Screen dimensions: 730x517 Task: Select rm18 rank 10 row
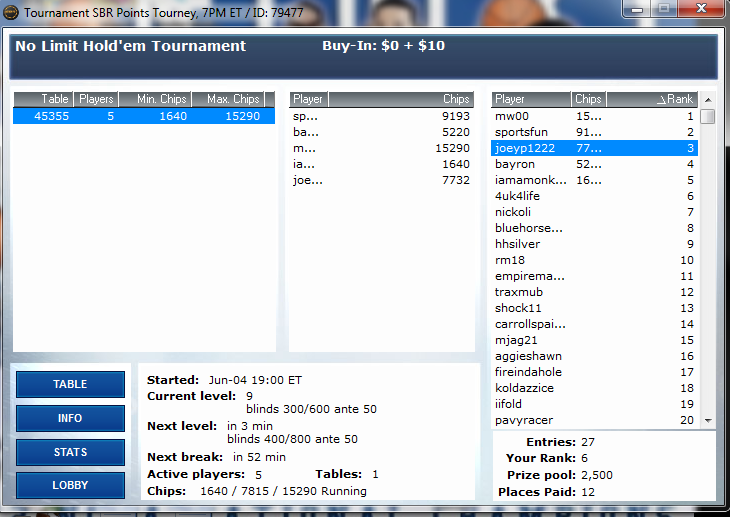pos(595,260)
